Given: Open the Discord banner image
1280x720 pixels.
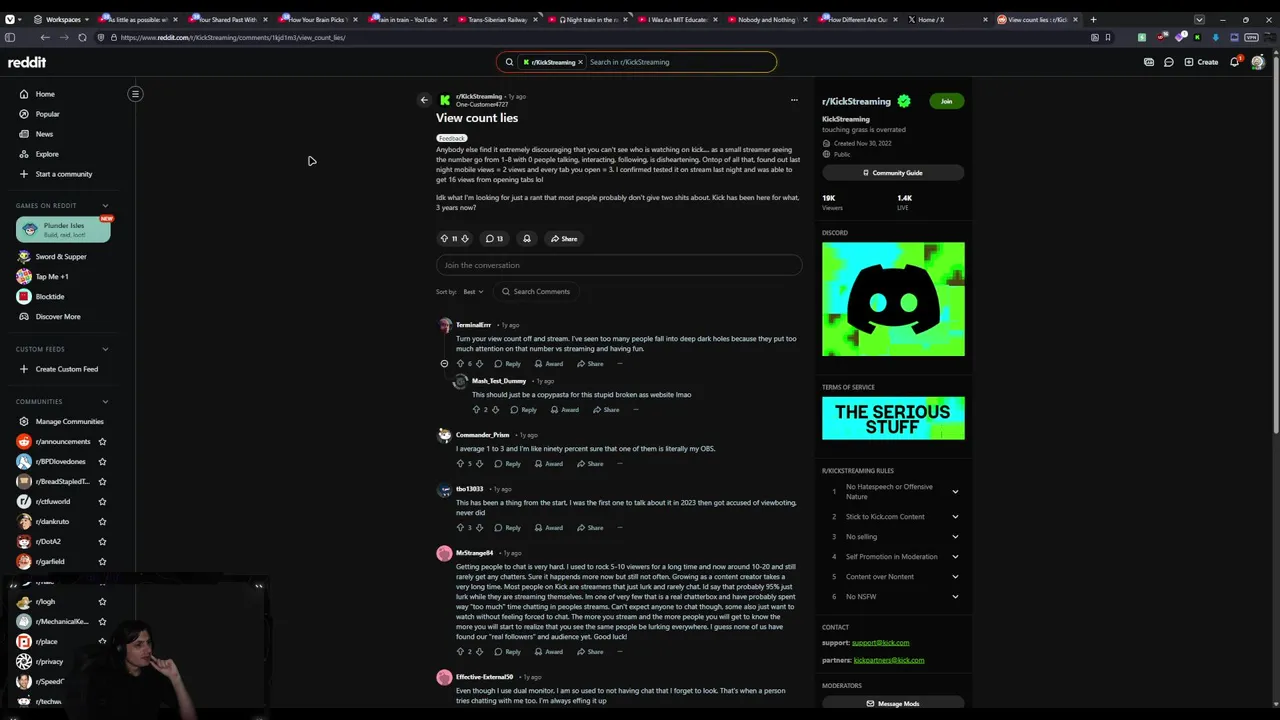Looking at the screenshot, I should point(893,299).
